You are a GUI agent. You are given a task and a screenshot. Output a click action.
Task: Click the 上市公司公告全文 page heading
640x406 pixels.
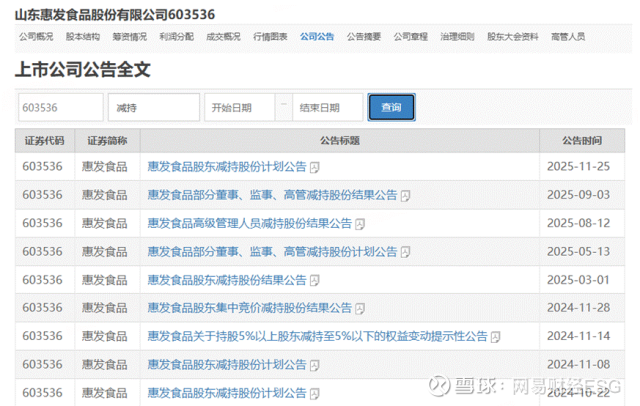[x=83, y=69]
